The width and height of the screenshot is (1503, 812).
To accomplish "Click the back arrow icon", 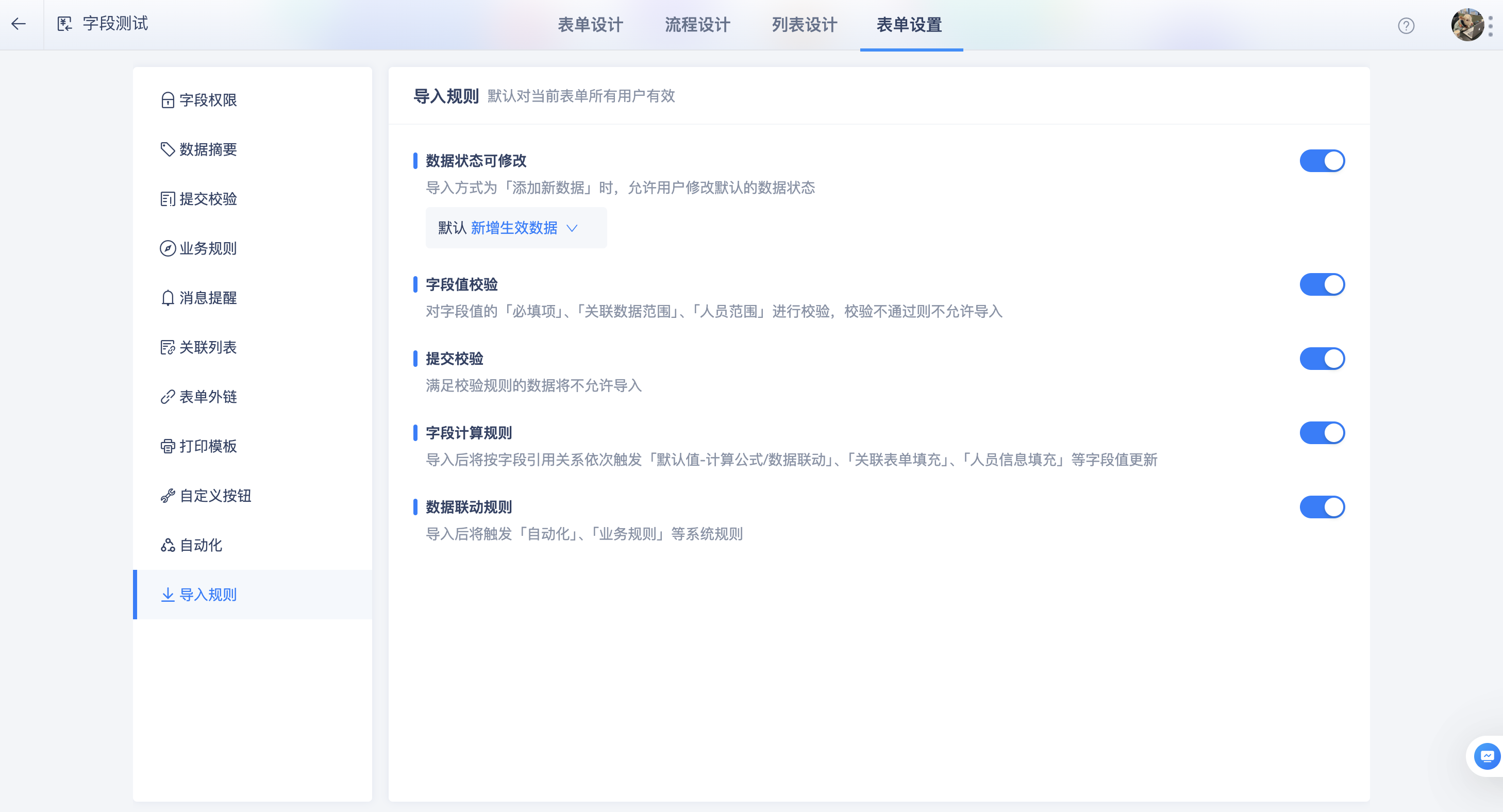I will tap(19, 24).
